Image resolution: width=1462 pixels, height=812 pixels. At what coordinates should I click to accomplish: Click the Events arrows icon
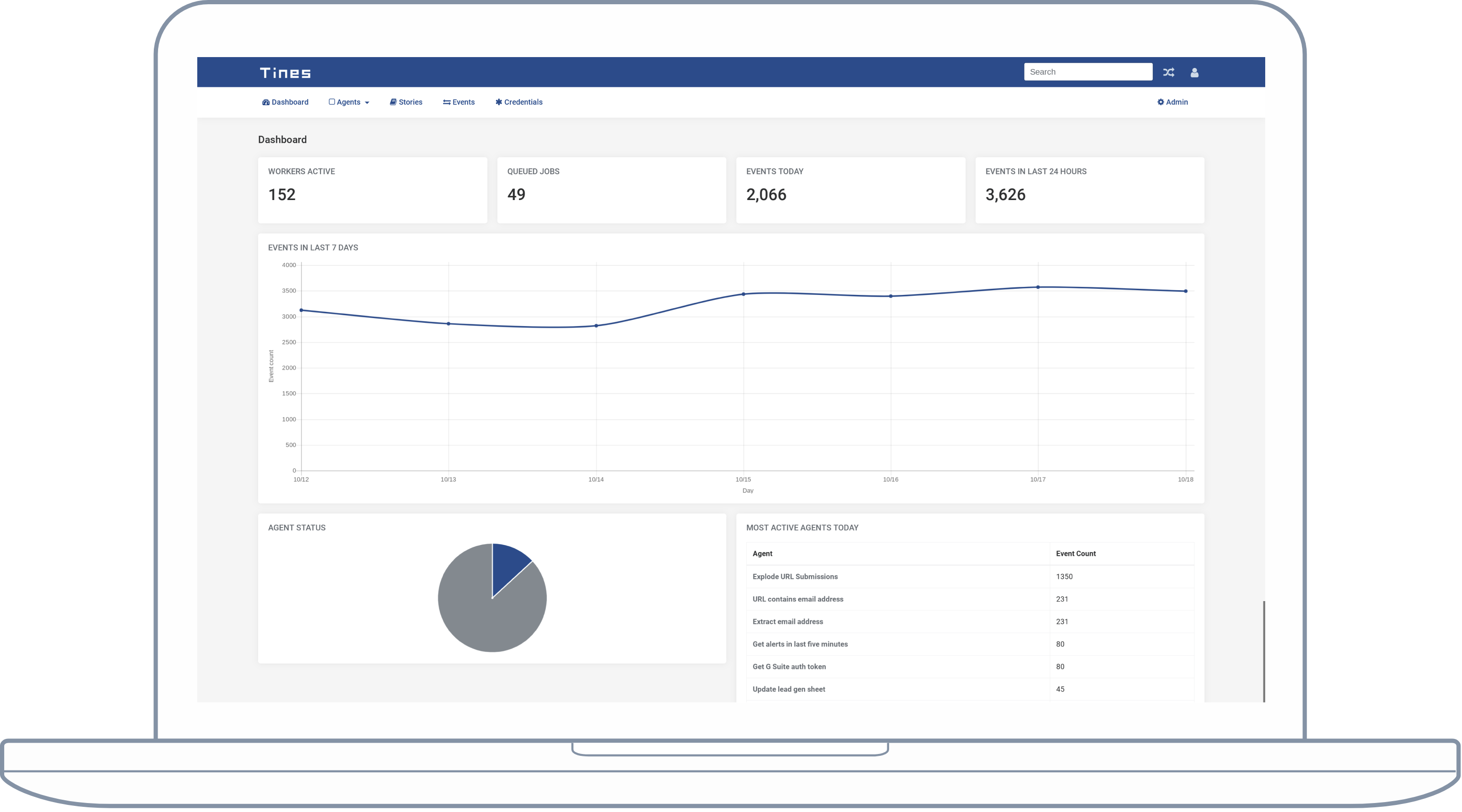tap(446, 102)
